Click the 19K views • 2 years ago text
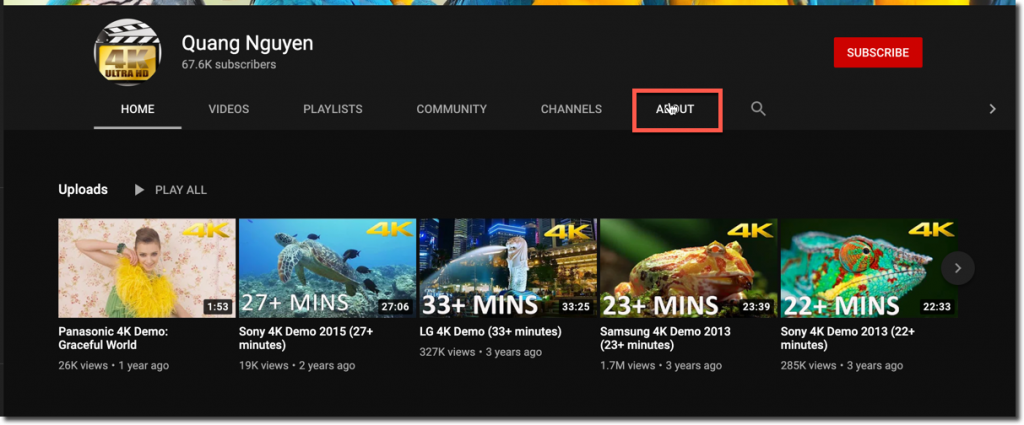The height and width of the screenshot is (425, 1024). [297, 366]
